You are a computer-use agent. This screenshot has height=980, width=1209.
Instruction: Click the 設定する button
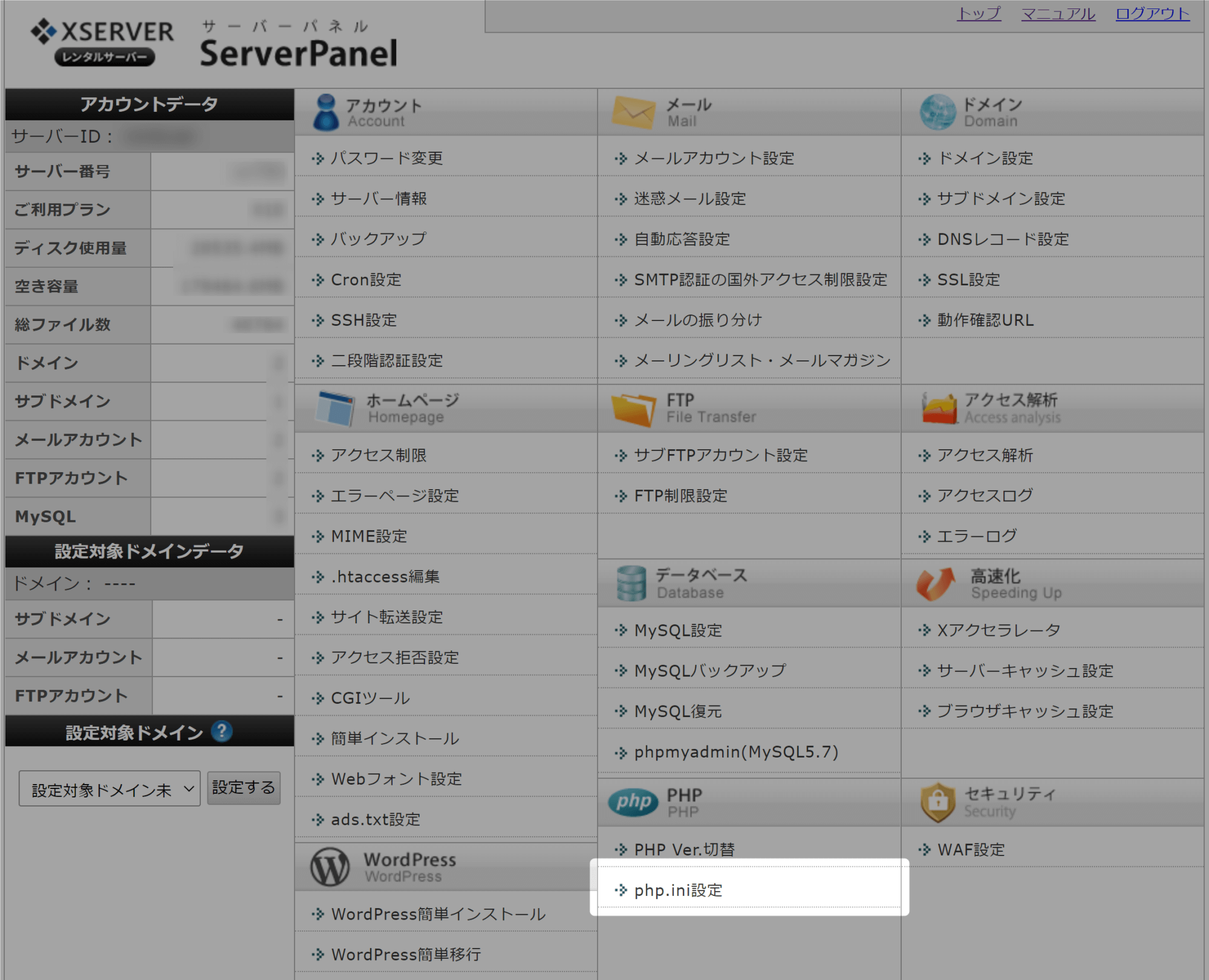point(244,788)
